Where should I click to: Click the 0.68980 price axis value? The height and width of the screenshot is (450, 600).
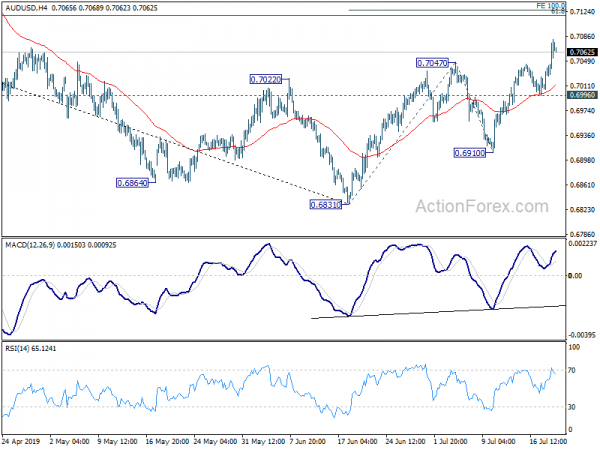tap(582, 160)
